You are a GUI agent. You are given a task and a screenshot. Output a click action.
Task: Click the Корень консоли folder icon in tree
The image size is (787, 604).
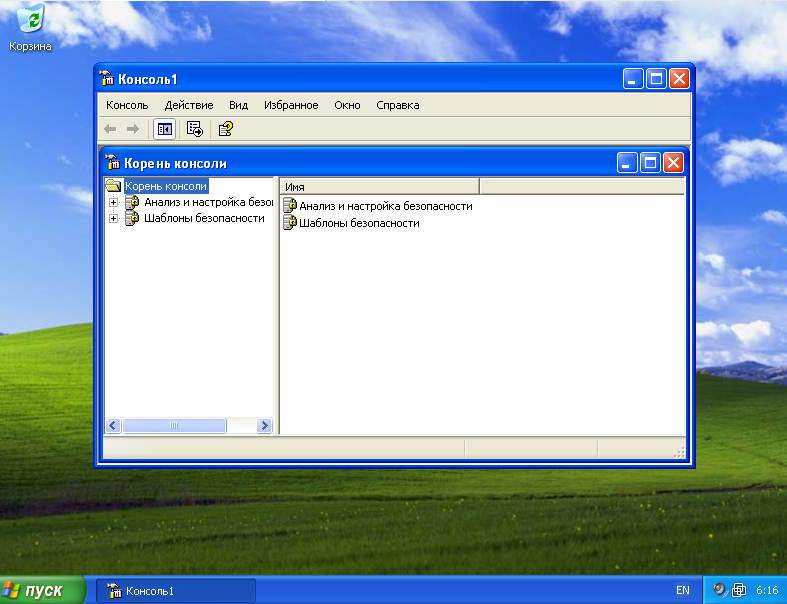[113, 186]
